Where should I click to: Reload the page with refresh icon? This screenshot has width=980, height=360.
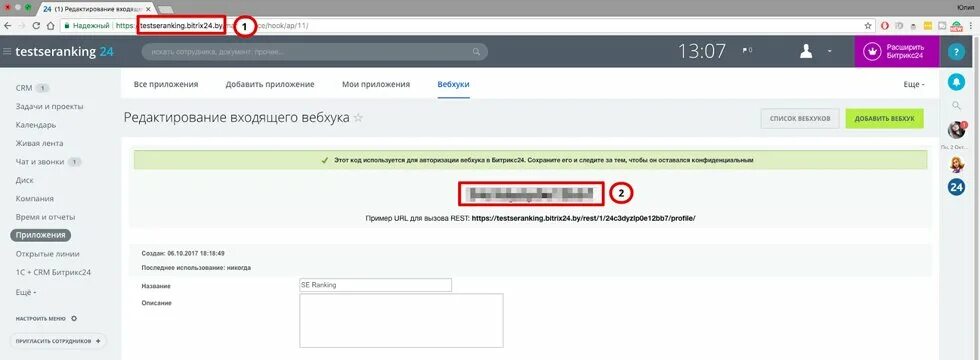click(x=36, y=26)
